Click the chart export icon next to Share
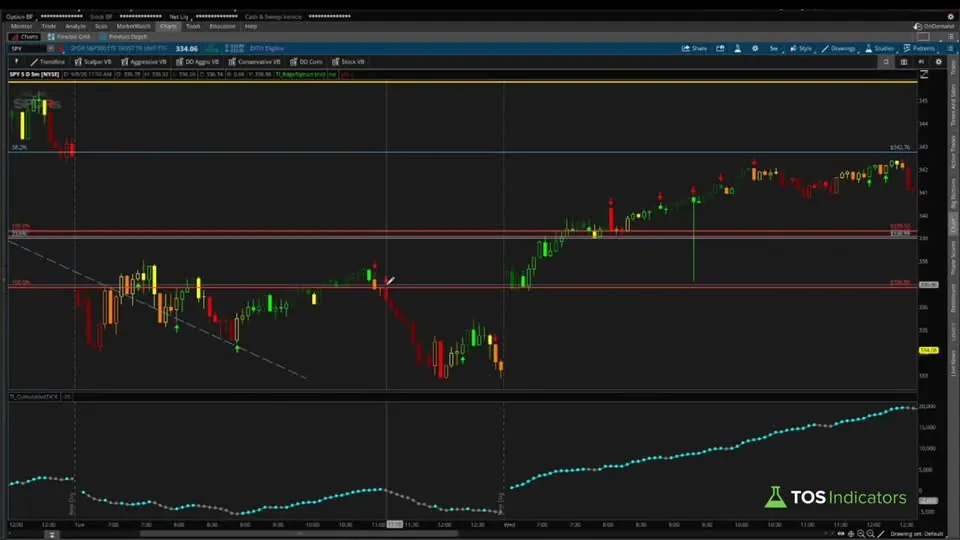Image resolution: width=960 pixels, height=540 pixels. pyautogui.click(x=720, y=48)
